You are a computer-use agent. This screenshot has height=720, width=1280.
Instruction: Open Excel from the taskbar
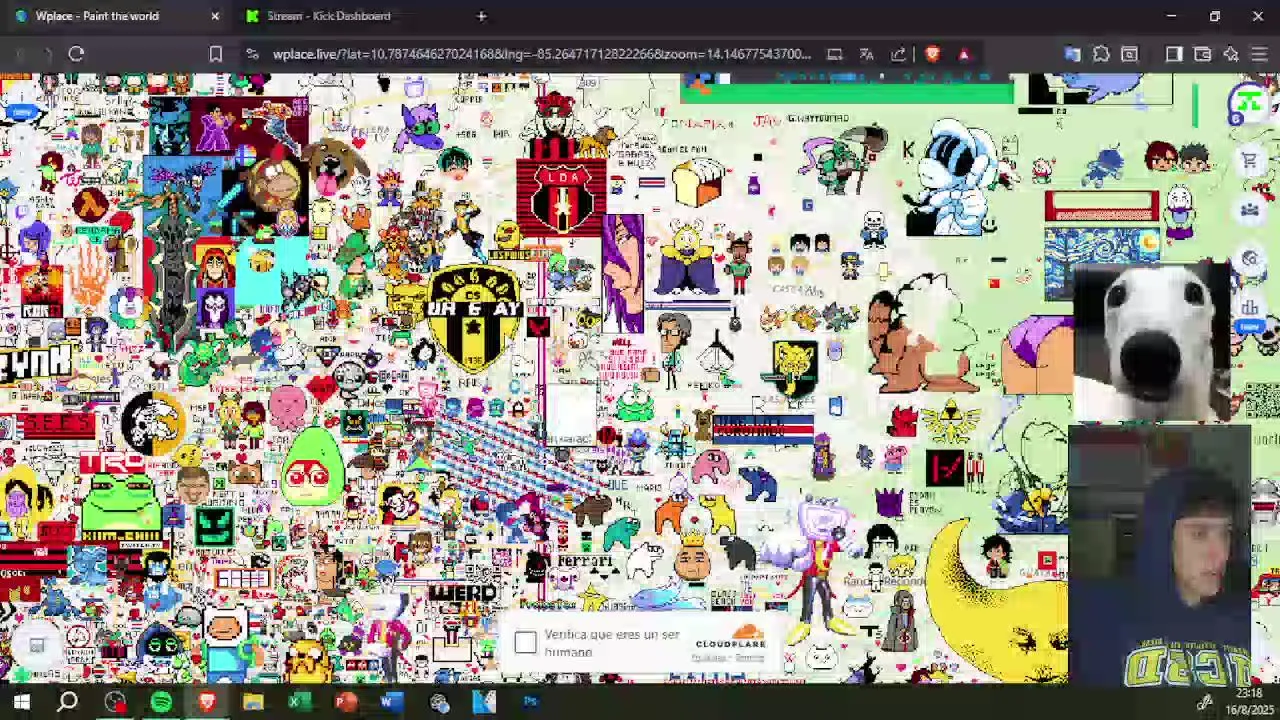pos(298,702)
